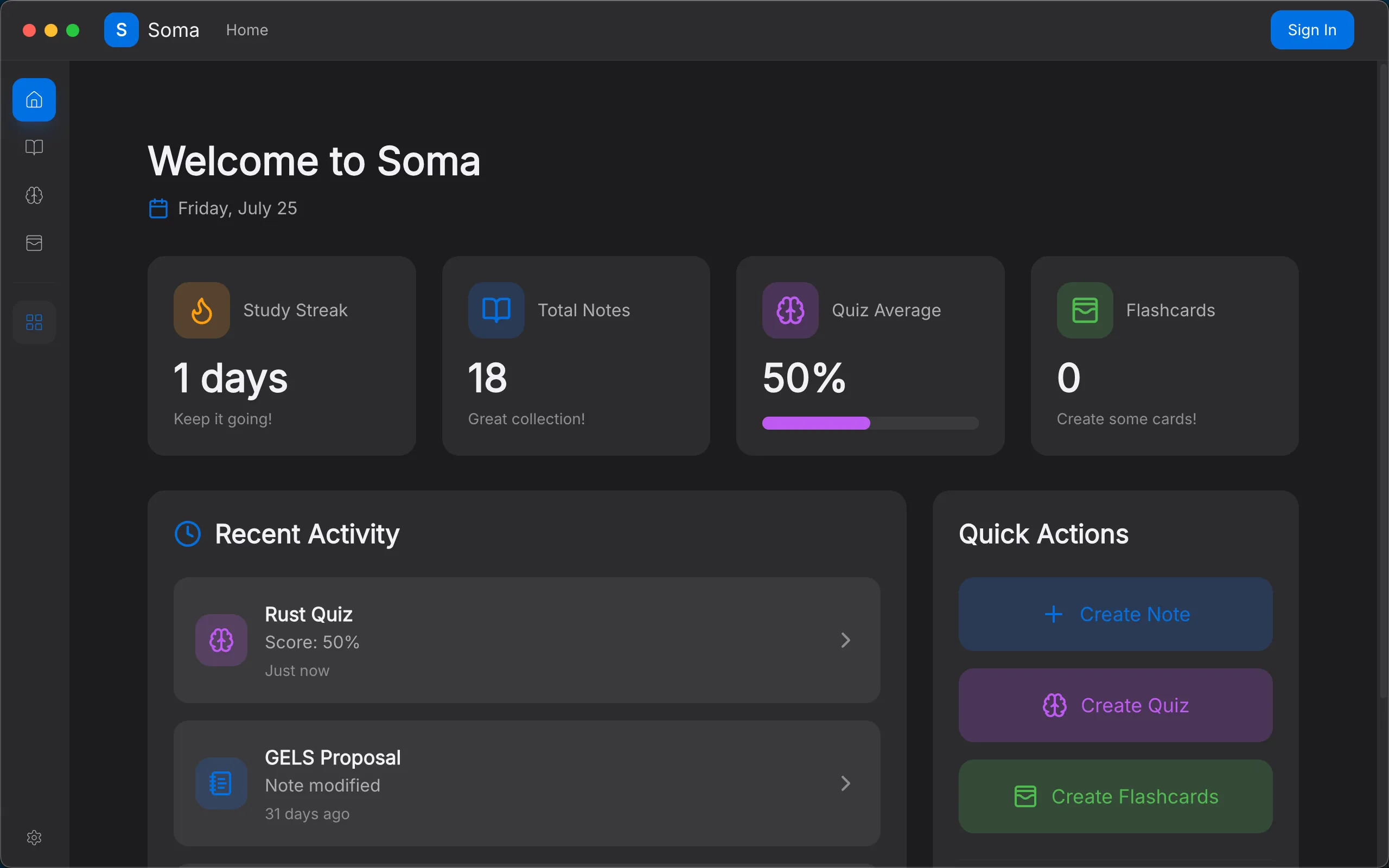Screen dimensions: 1389x868
Task: Click the Recent Activity clock icon
Action: (188, 534)
